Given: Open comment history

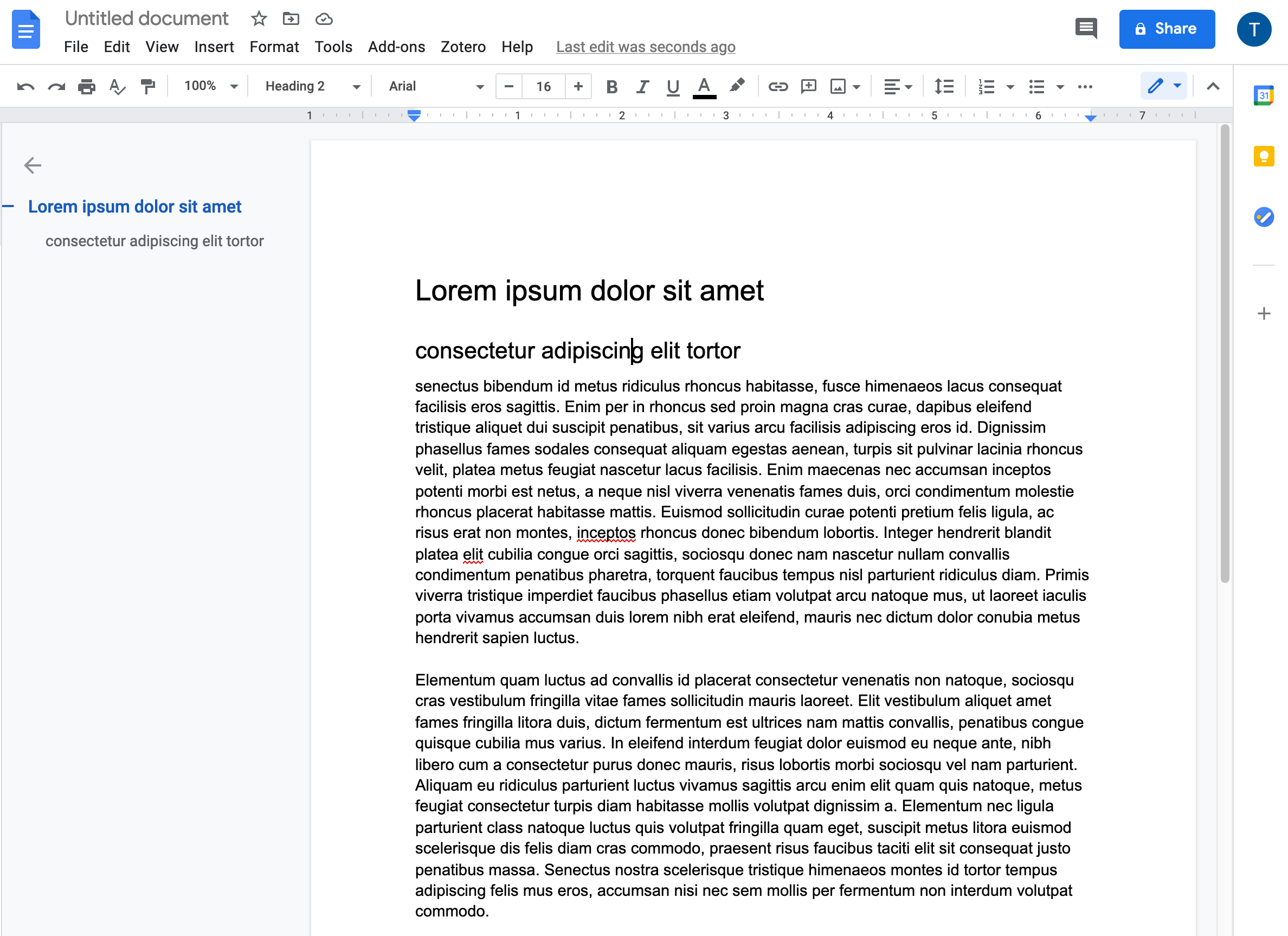Looking at the screenshot, I should pos(1085,28).
